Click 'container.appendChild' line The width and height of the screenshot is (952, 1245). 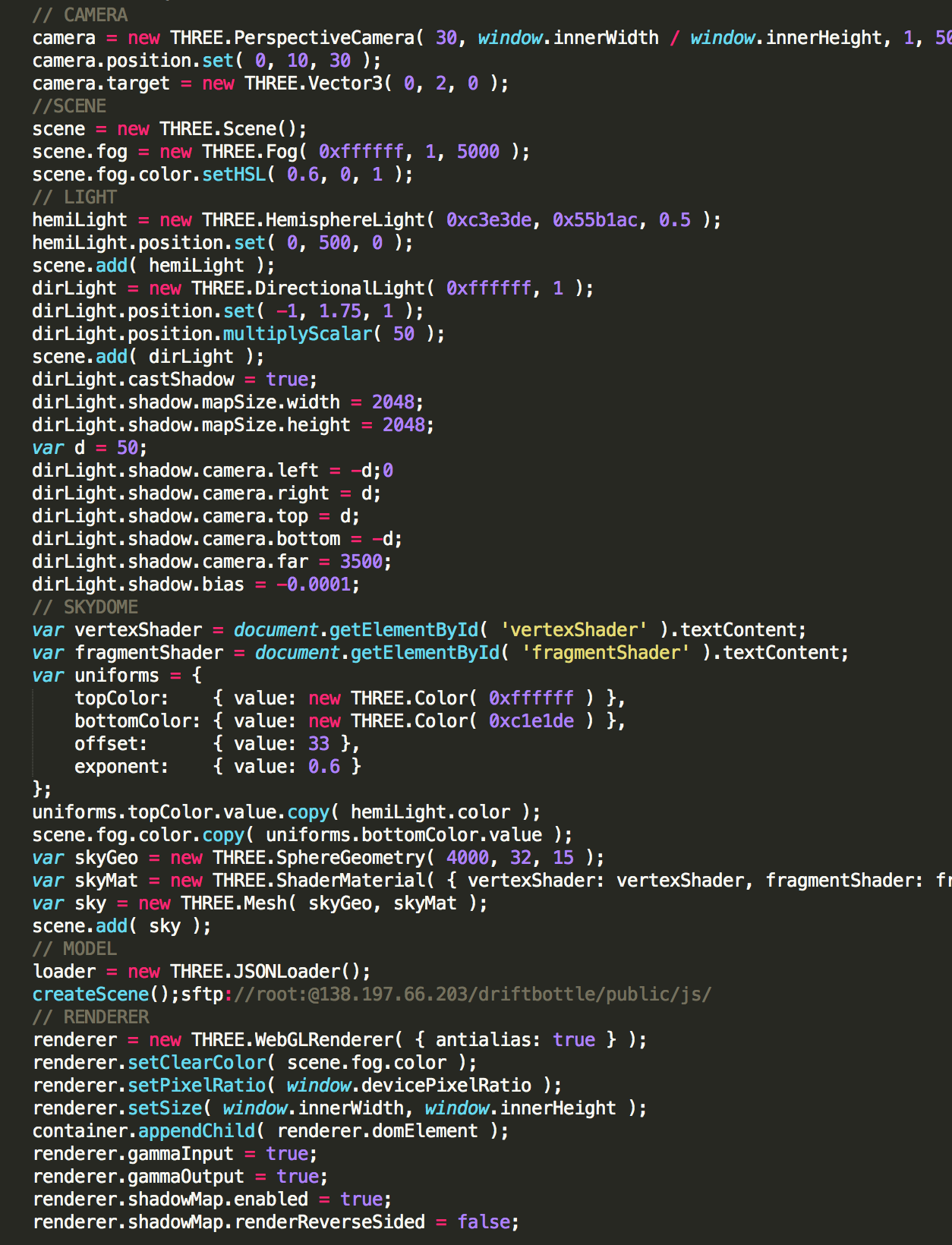point(270,1130)
